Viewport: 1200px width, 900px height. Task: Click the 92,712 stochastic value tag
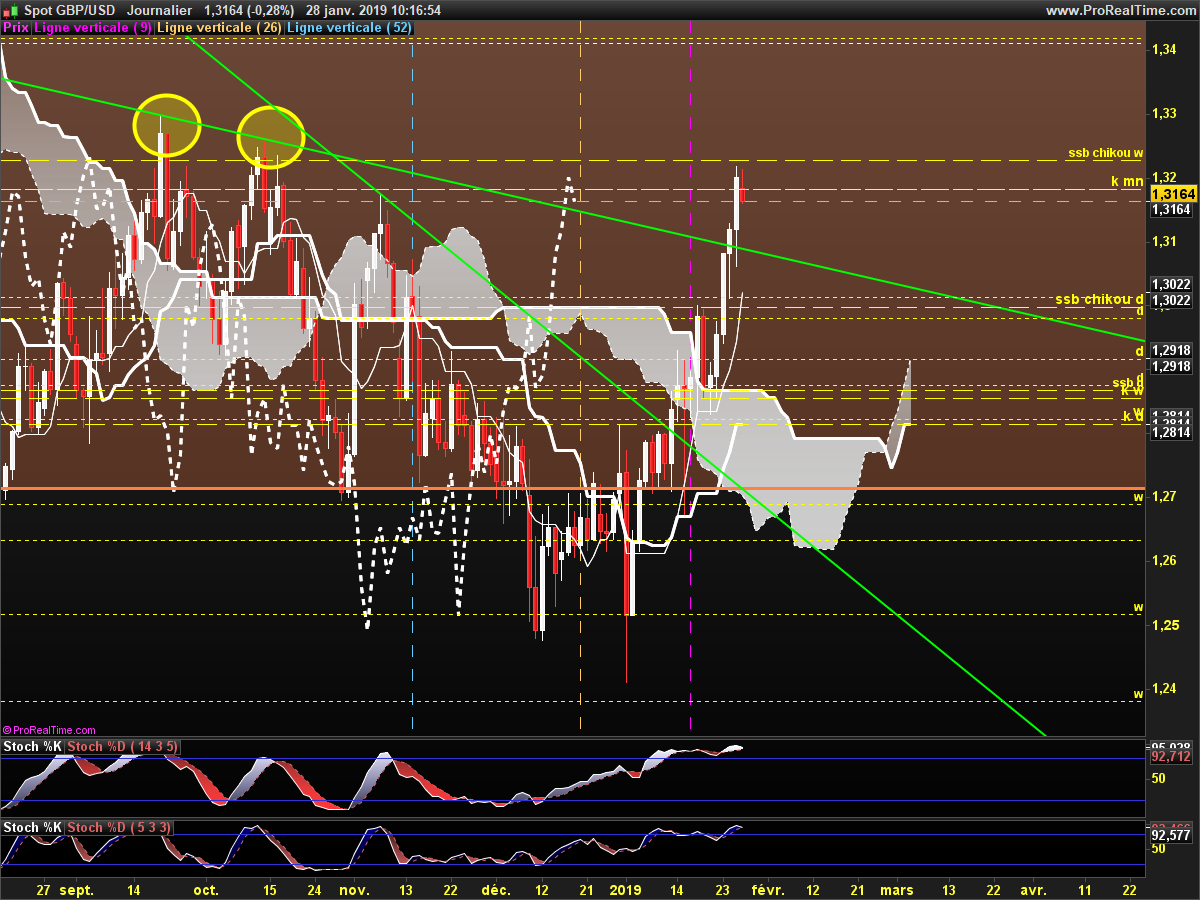(x=1171, y=757)
